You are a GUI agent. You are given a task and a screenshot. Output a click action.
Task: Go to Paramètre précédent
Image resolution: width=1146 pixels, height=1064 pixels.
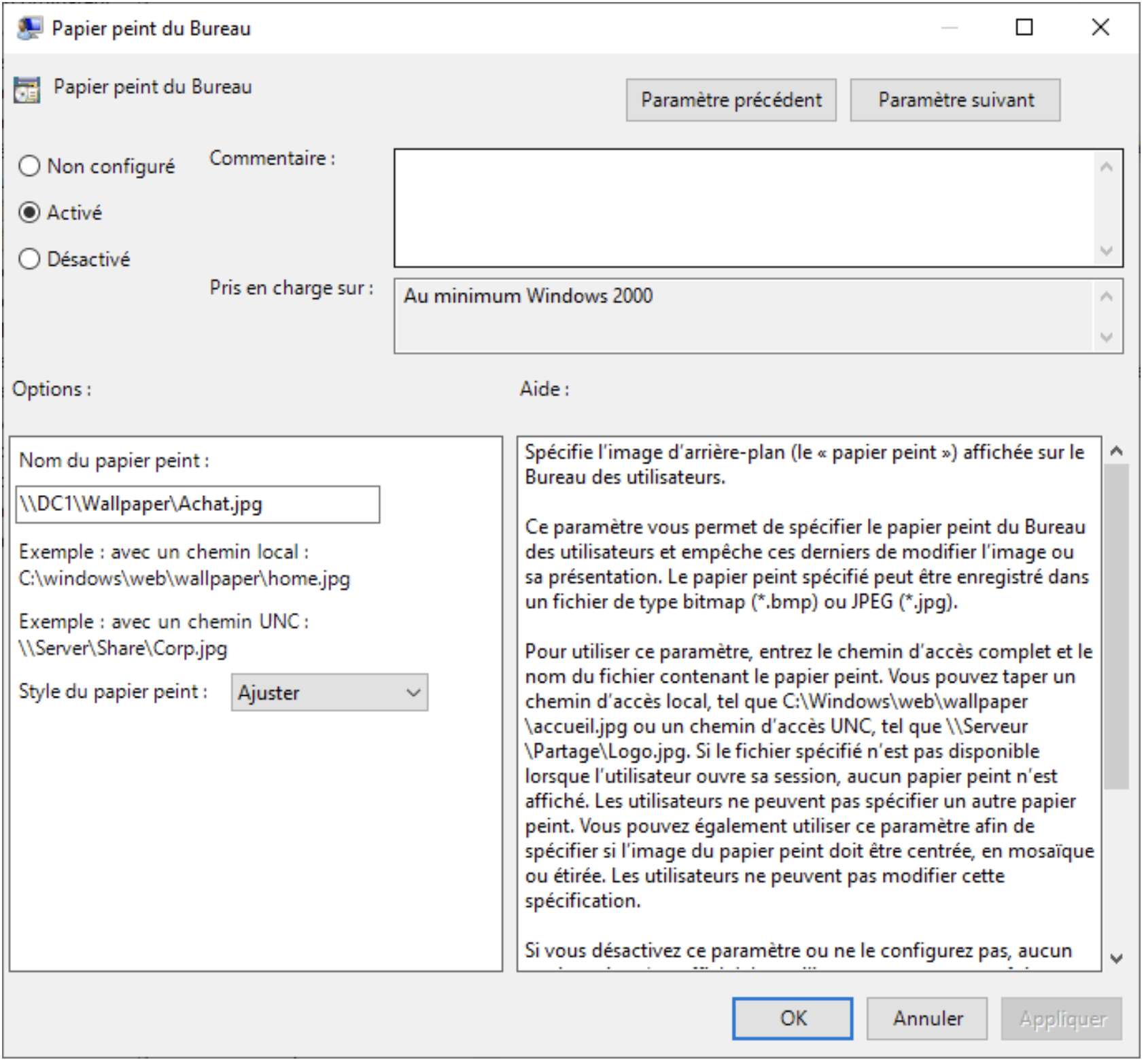pyautogui.click(x=731, y=101)
